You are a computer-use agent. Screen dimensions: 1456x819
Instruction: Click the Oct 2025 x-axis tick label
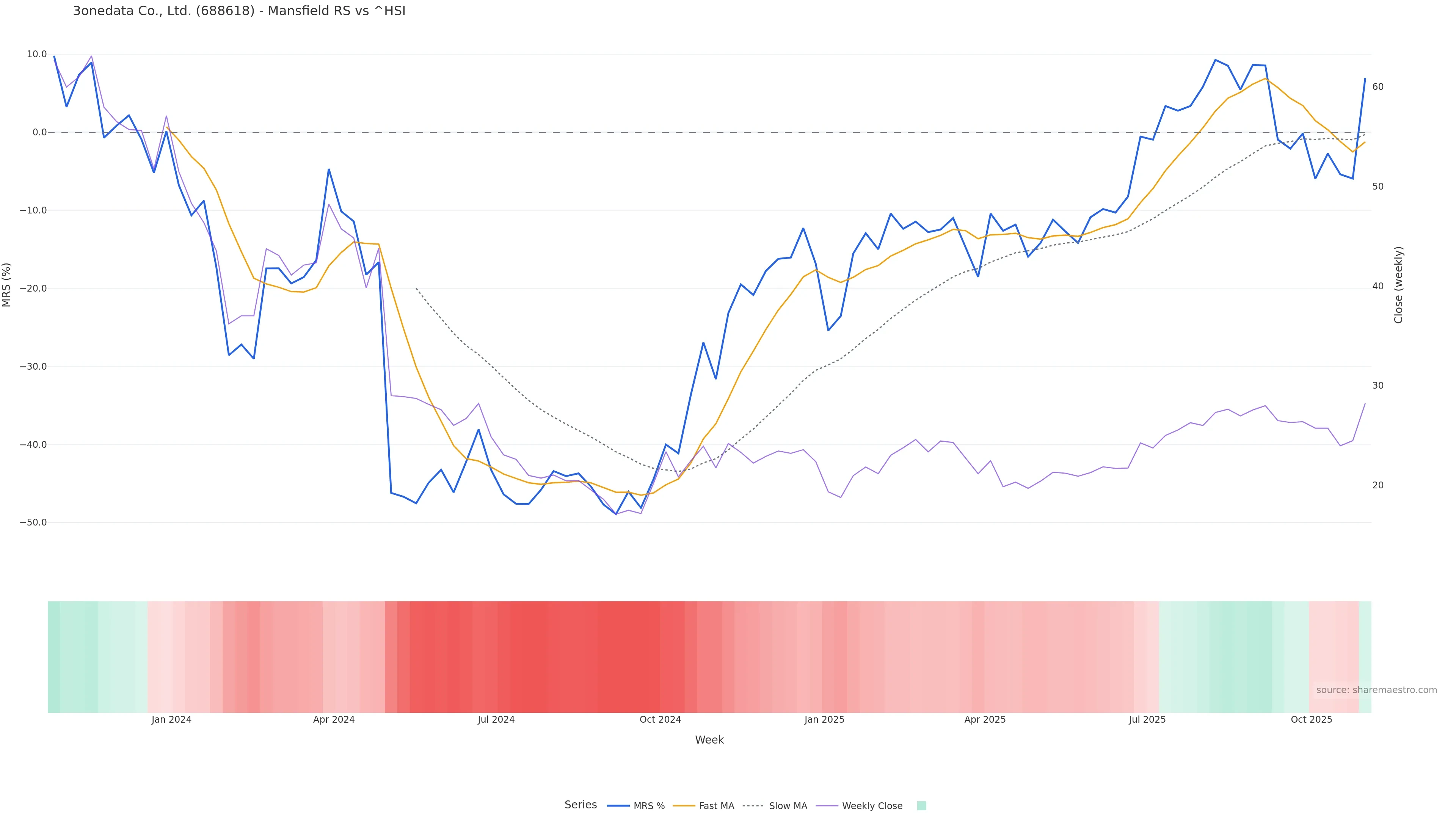[x=1311, y=720]
